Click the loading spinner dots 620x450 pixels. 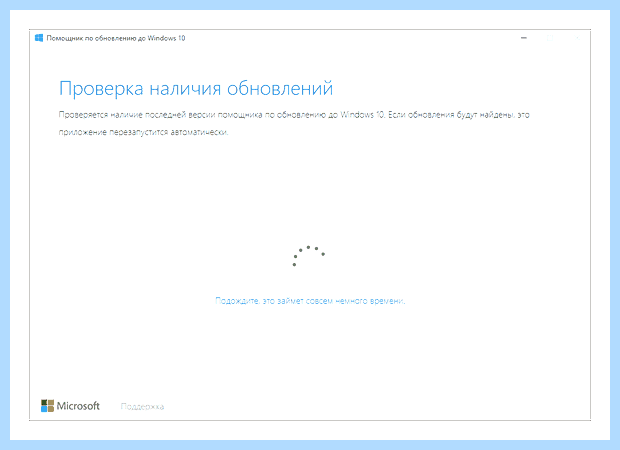click(x=309, y=255)
